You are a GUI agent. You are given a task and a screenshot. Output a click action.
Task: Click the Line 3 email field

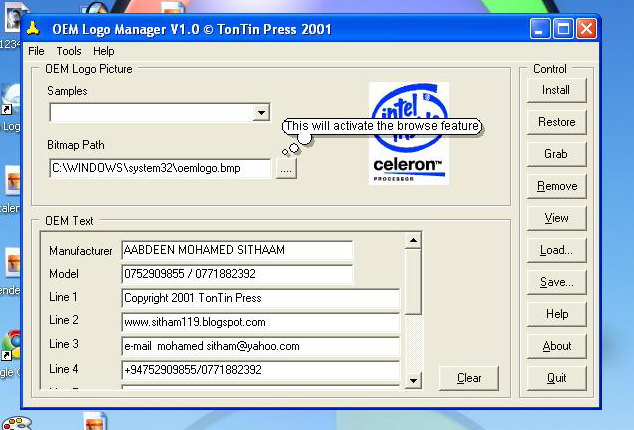pyautogui.click(x=260, y=346)
